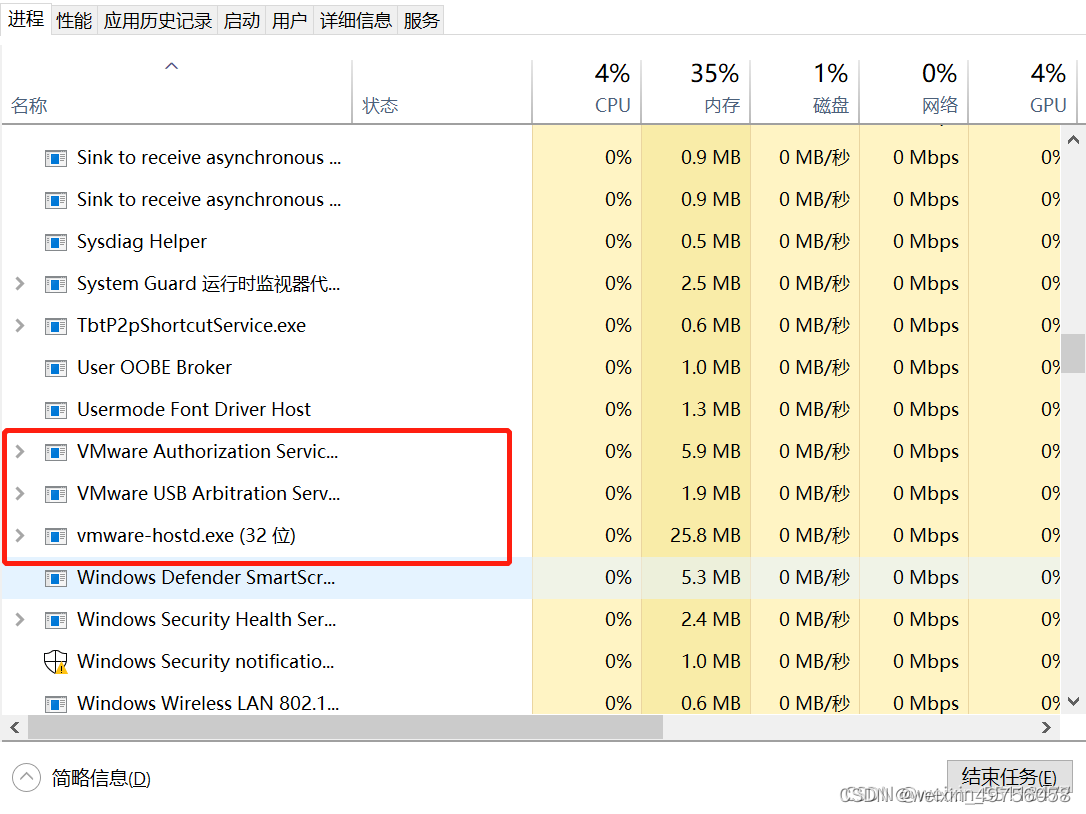Sort by the CPU column header

587,91
